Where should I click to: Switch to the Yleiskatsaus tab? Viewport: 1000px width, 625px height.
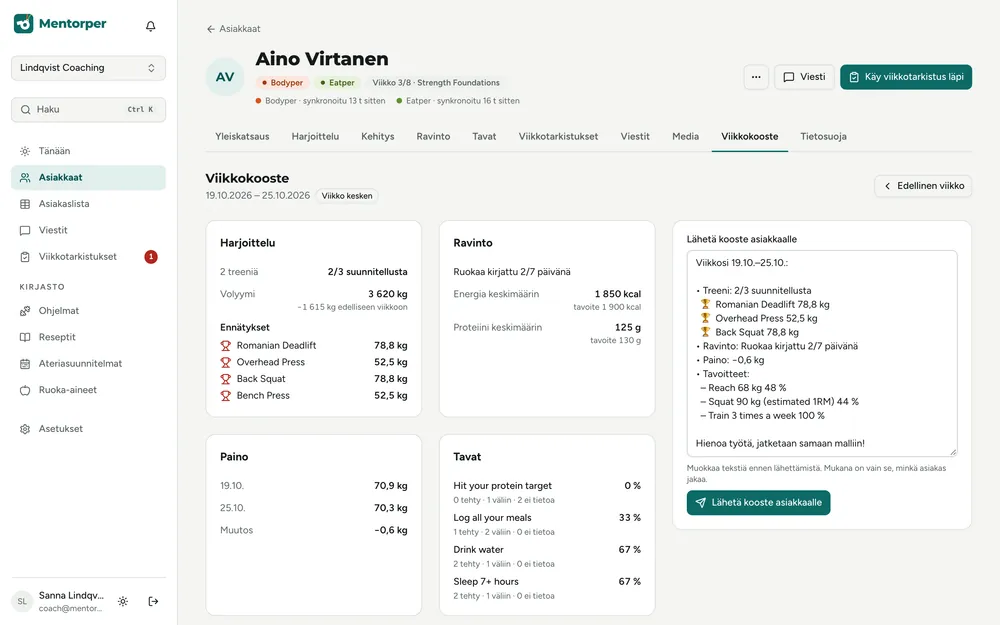click(242, 136)
